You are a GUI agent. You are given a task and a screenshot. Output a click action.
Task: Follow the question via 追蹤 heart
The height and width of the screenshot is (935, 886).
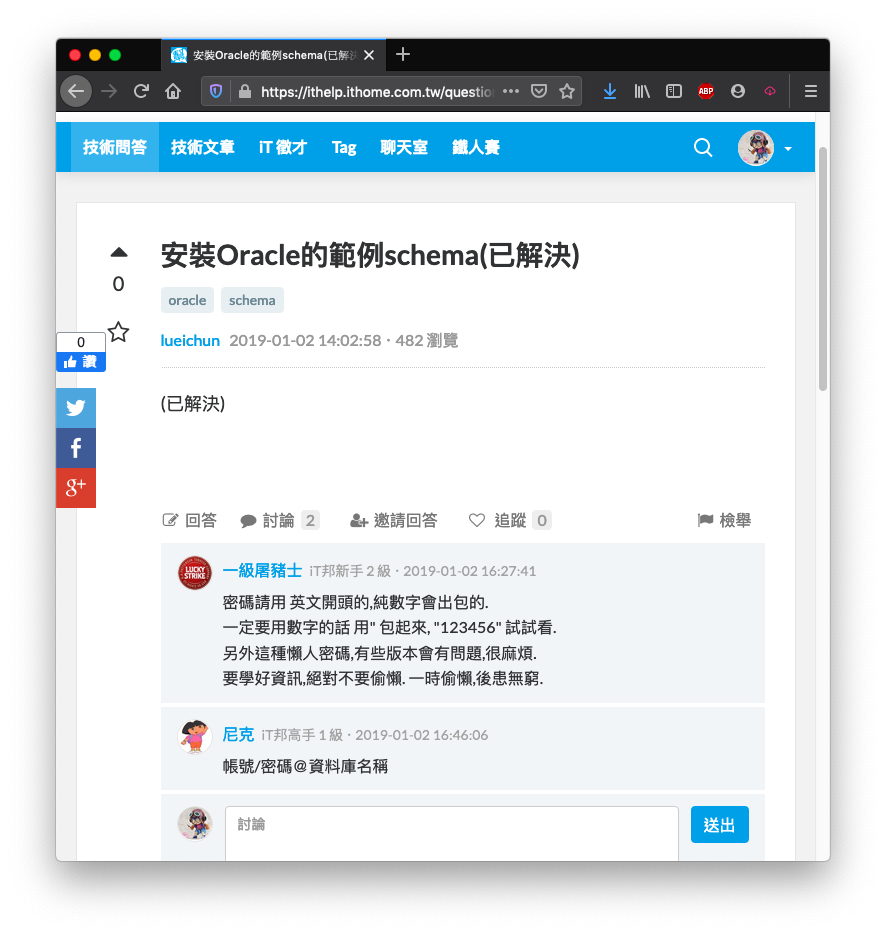(x=510, y=521)
